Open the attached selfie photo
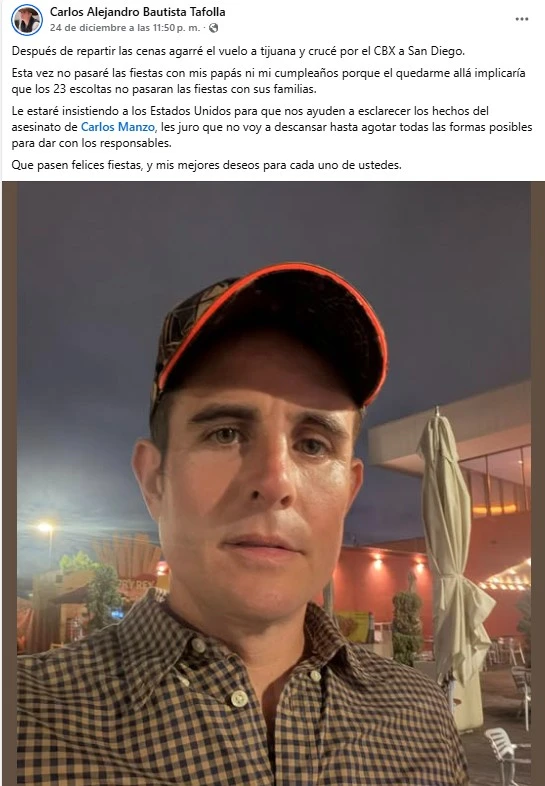Viewport: 545px width, 786px height. pos(273,483)
